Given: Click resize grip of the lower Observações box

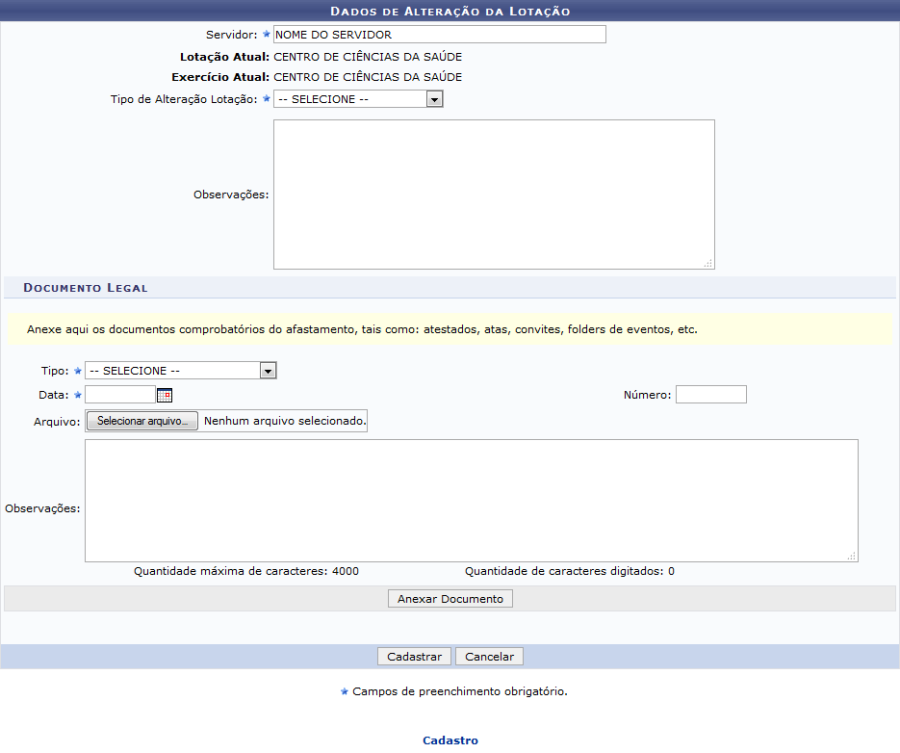Looking at the screenshot, I should click(851, 556).
